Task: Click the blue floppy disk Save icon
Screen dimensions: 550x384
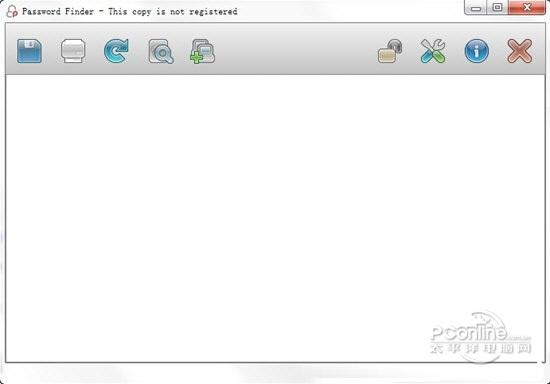Action: [x=29, y=51]
